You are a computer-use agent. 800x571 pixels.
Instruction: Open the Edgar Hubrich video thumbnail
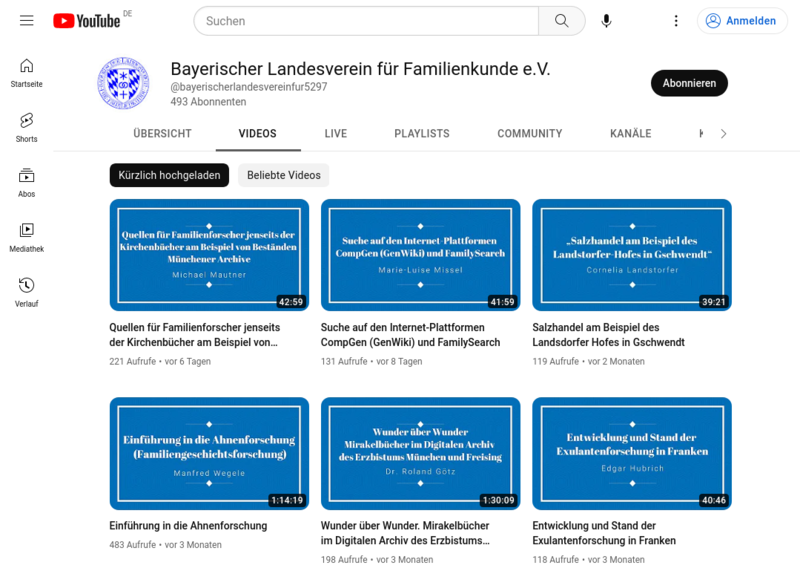coord(632,453)
